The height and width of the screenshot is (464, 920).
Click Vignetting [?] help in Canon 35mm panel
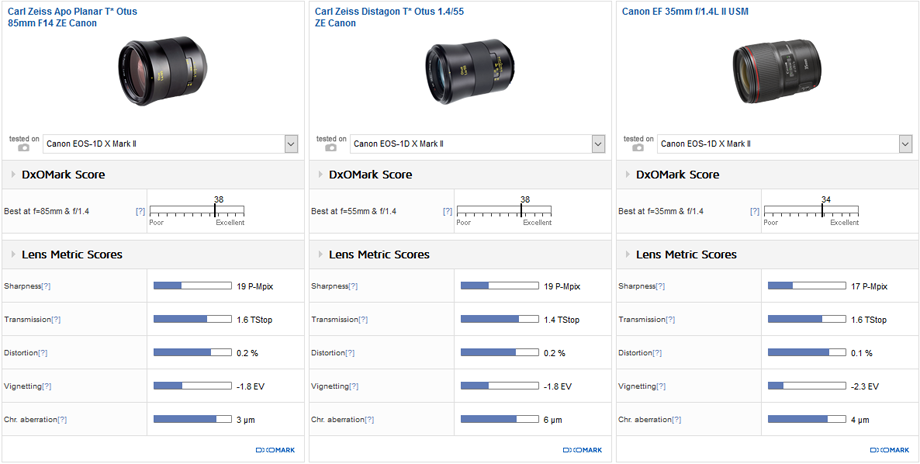click(661, 387)
